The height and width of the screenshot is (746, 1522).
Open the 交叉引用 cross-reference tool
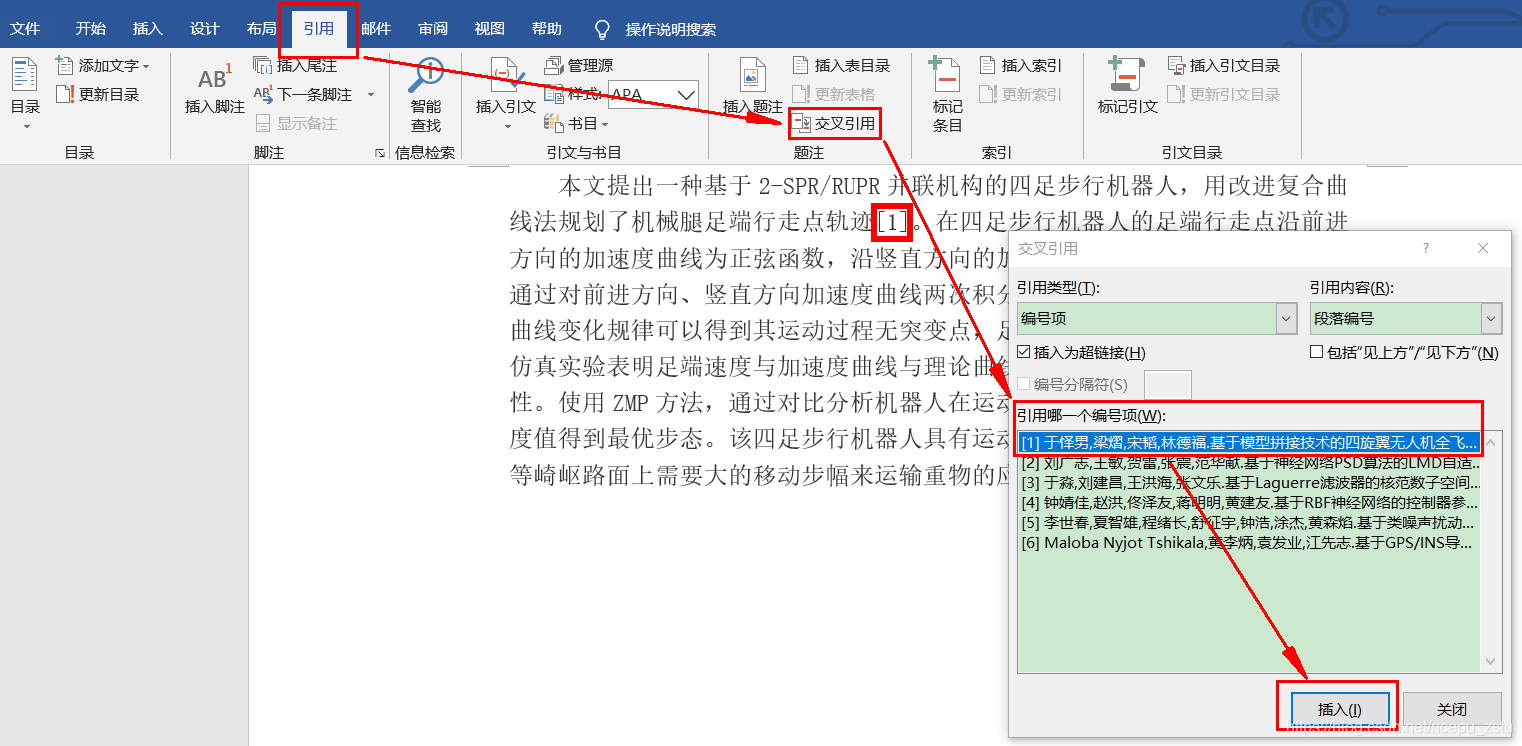point(834,124)
